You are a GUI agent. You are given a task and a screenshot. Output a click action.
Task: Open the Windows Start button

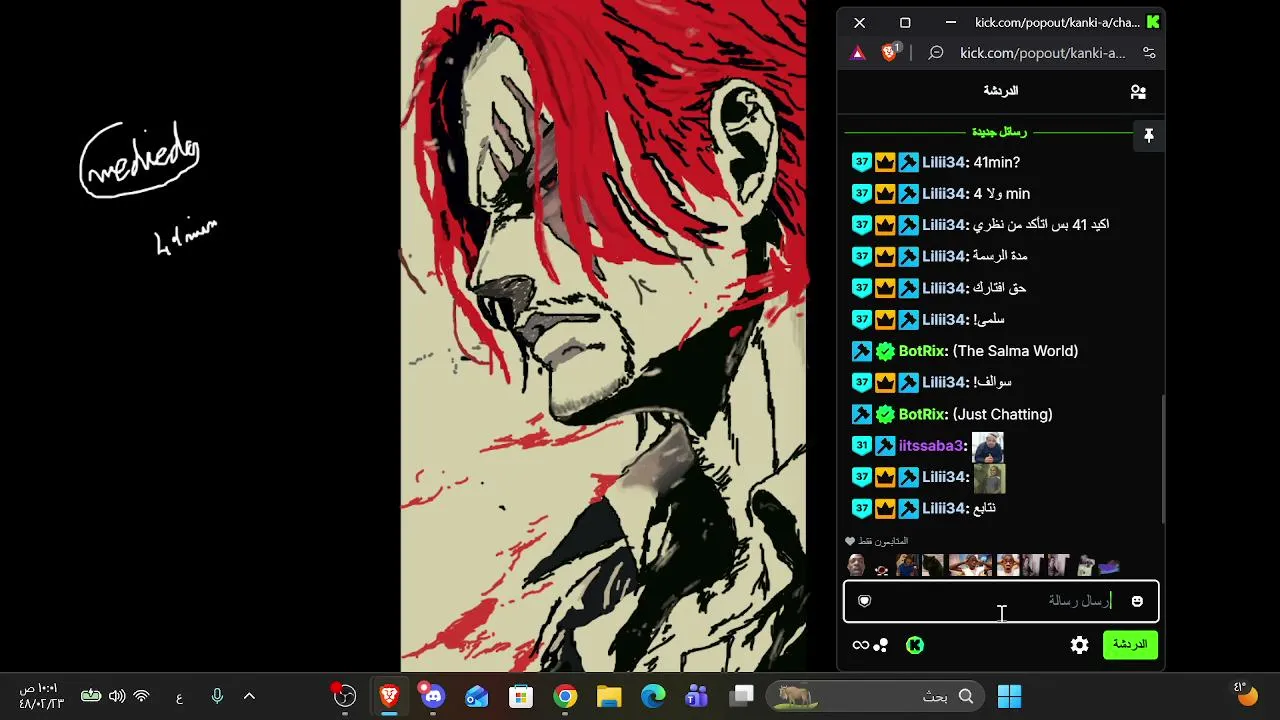coord(1009,696)
